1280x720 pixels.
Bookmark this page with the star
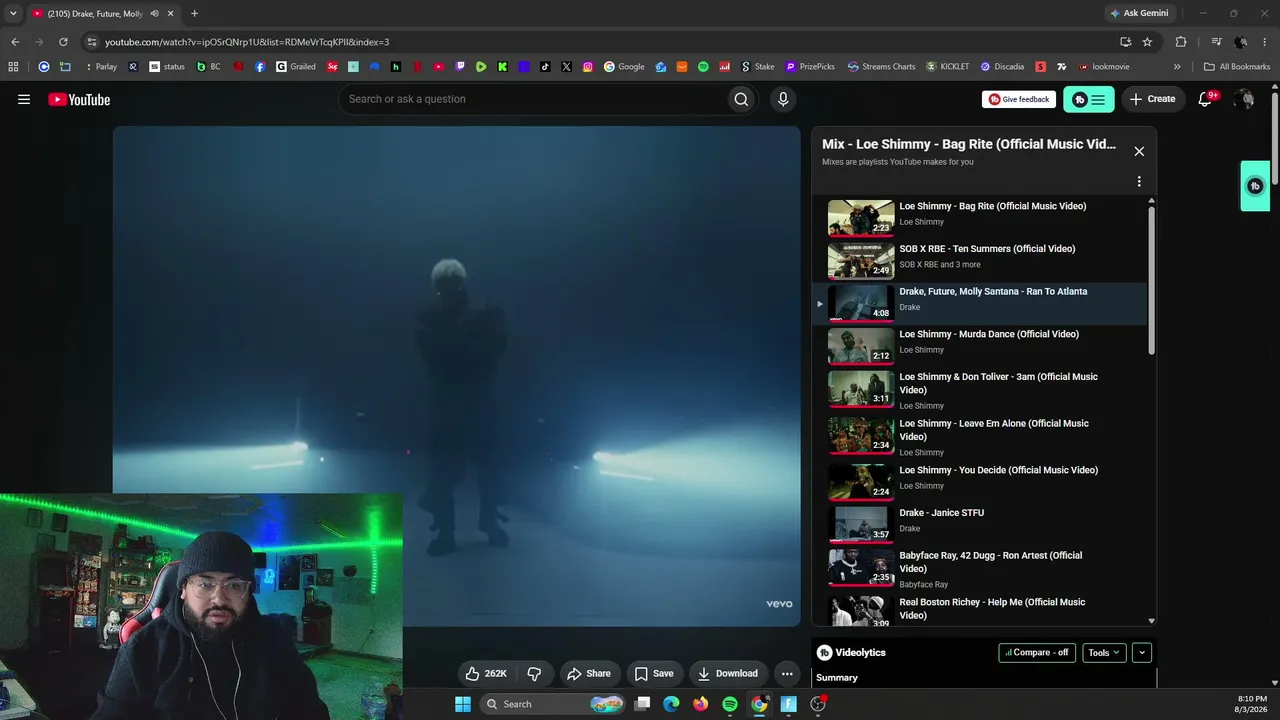(x=1147, y=42)
